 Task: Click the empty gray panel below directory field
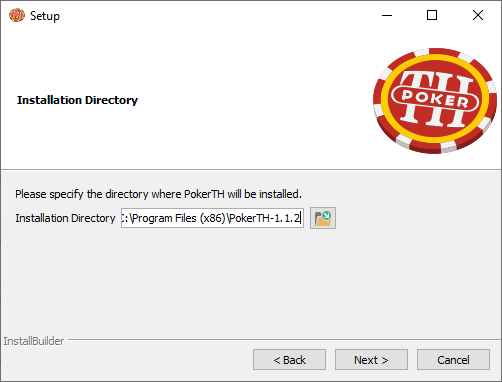250,283
